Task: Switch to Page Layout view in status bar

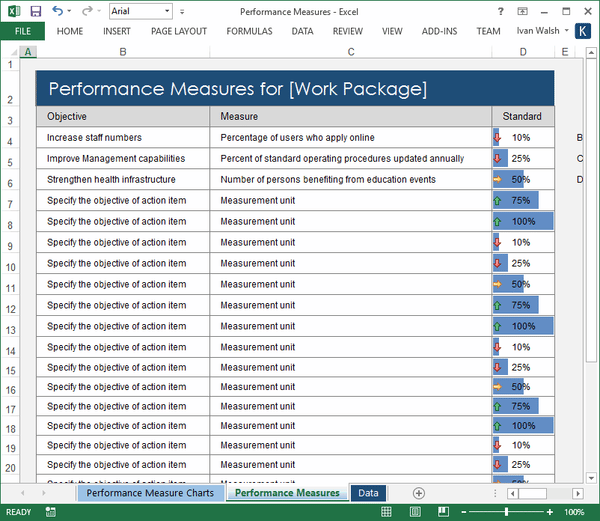Action: 414,512
